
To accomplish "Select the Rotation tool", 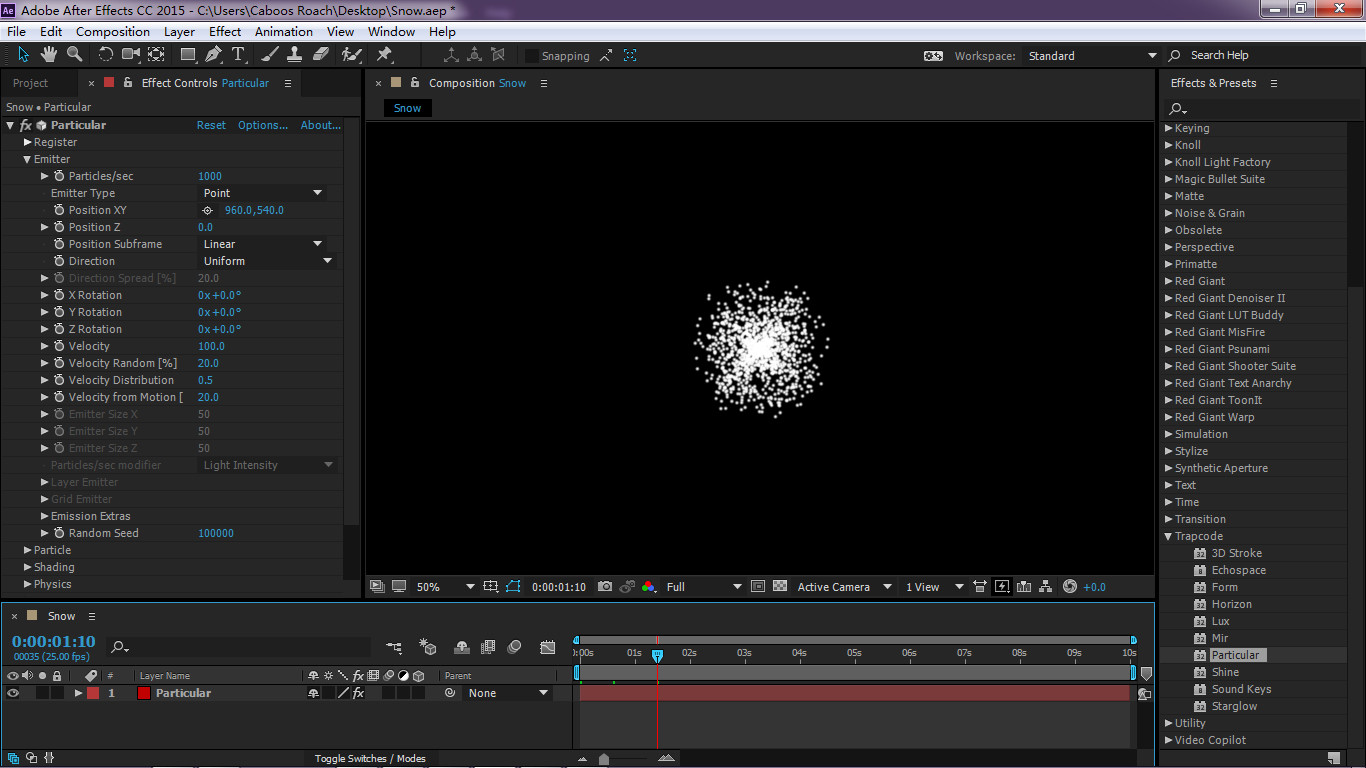I will click(105, 55).
